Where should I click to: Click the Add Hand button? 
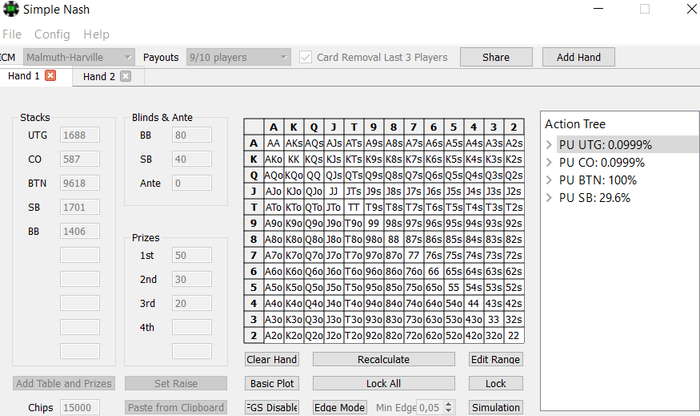(x=579, y=57)
